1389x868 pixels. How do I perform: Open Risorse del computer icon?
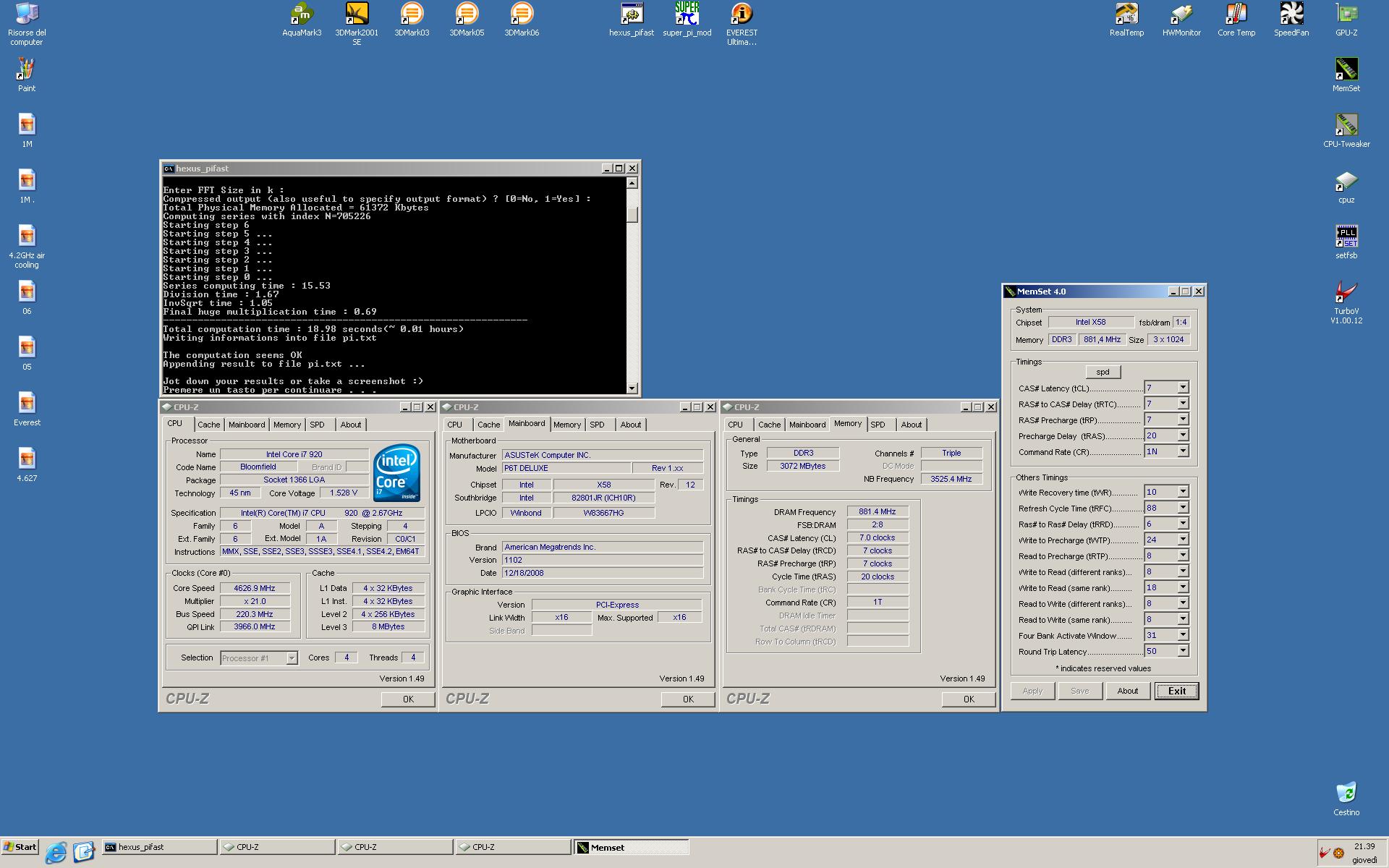pos(27,24)
